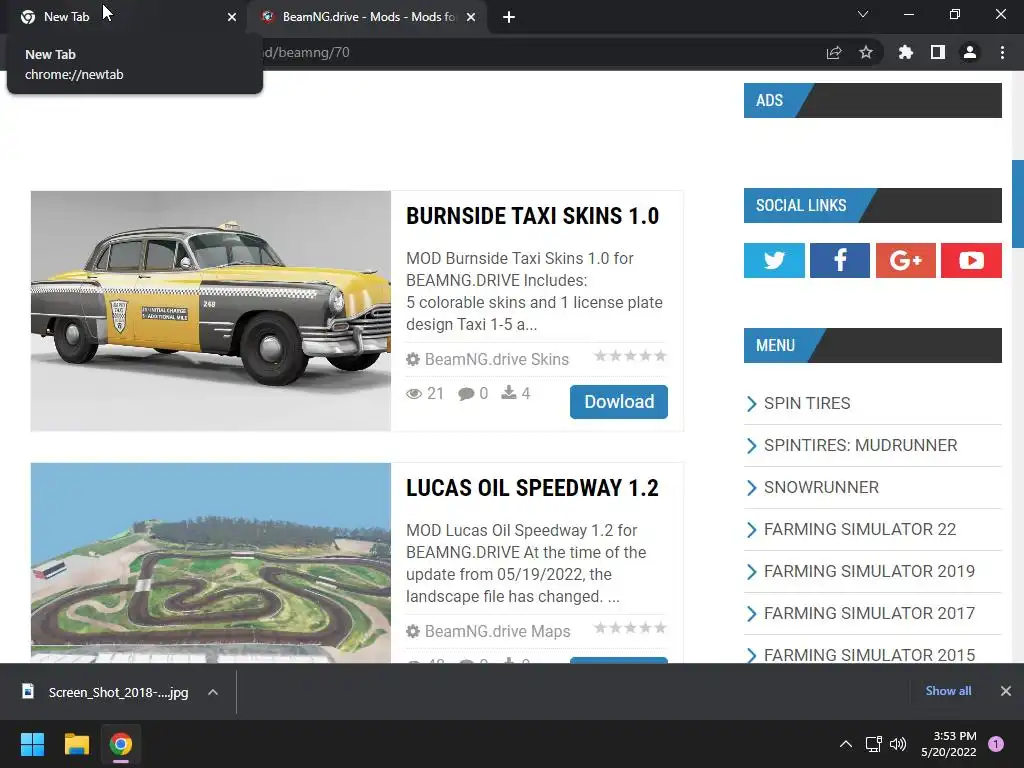Click the Lucas Oil Speedway map thumbnail
This screenshot has width=1024, height=768.
click(211, 563)
